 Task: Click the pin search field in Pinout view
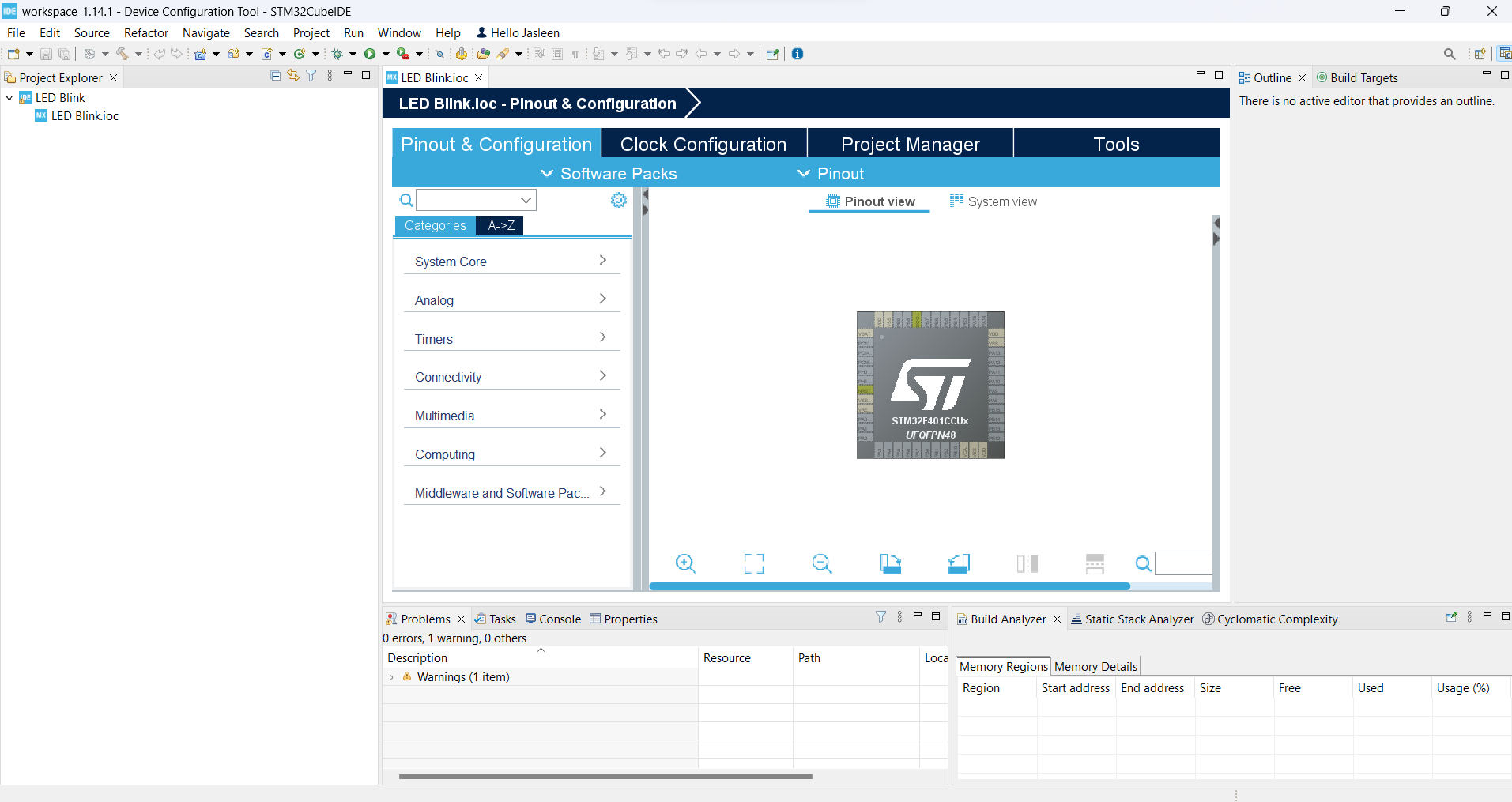[1182, 563]
